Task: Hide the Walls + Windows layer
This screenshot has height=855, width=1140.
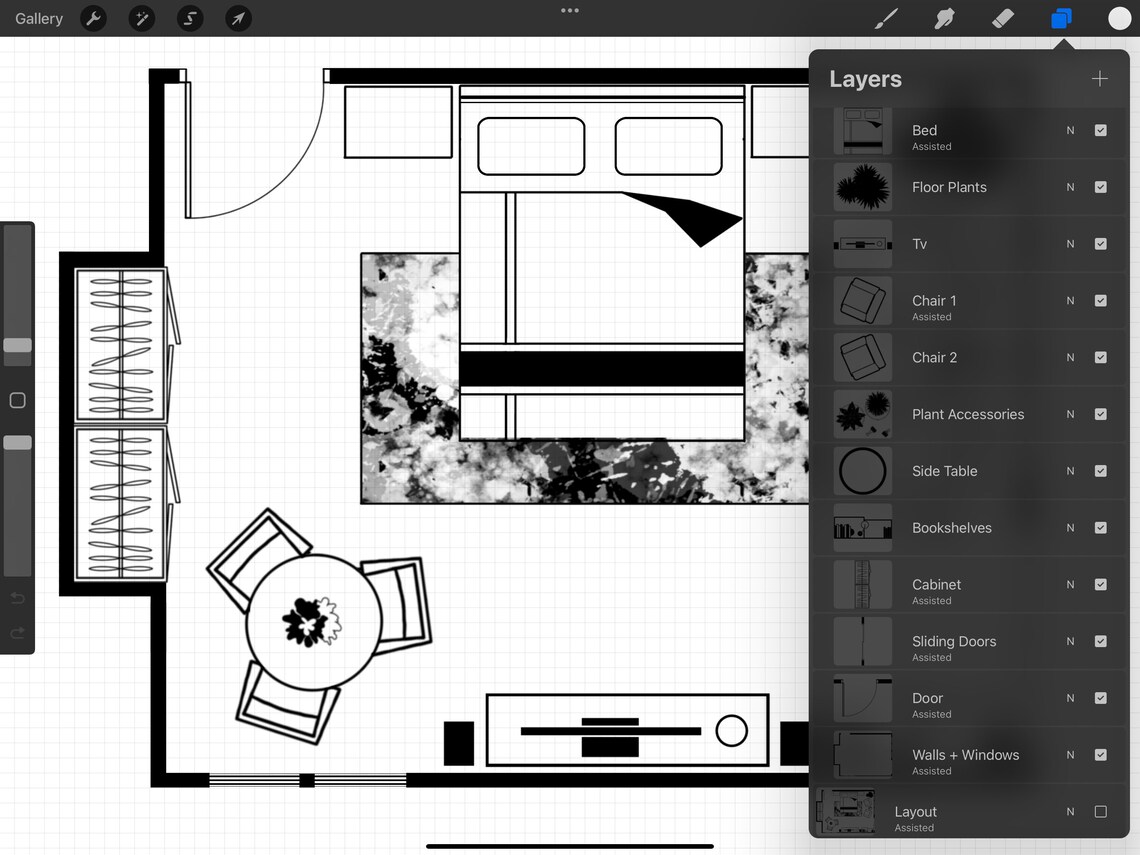Action: point(1101,755)
